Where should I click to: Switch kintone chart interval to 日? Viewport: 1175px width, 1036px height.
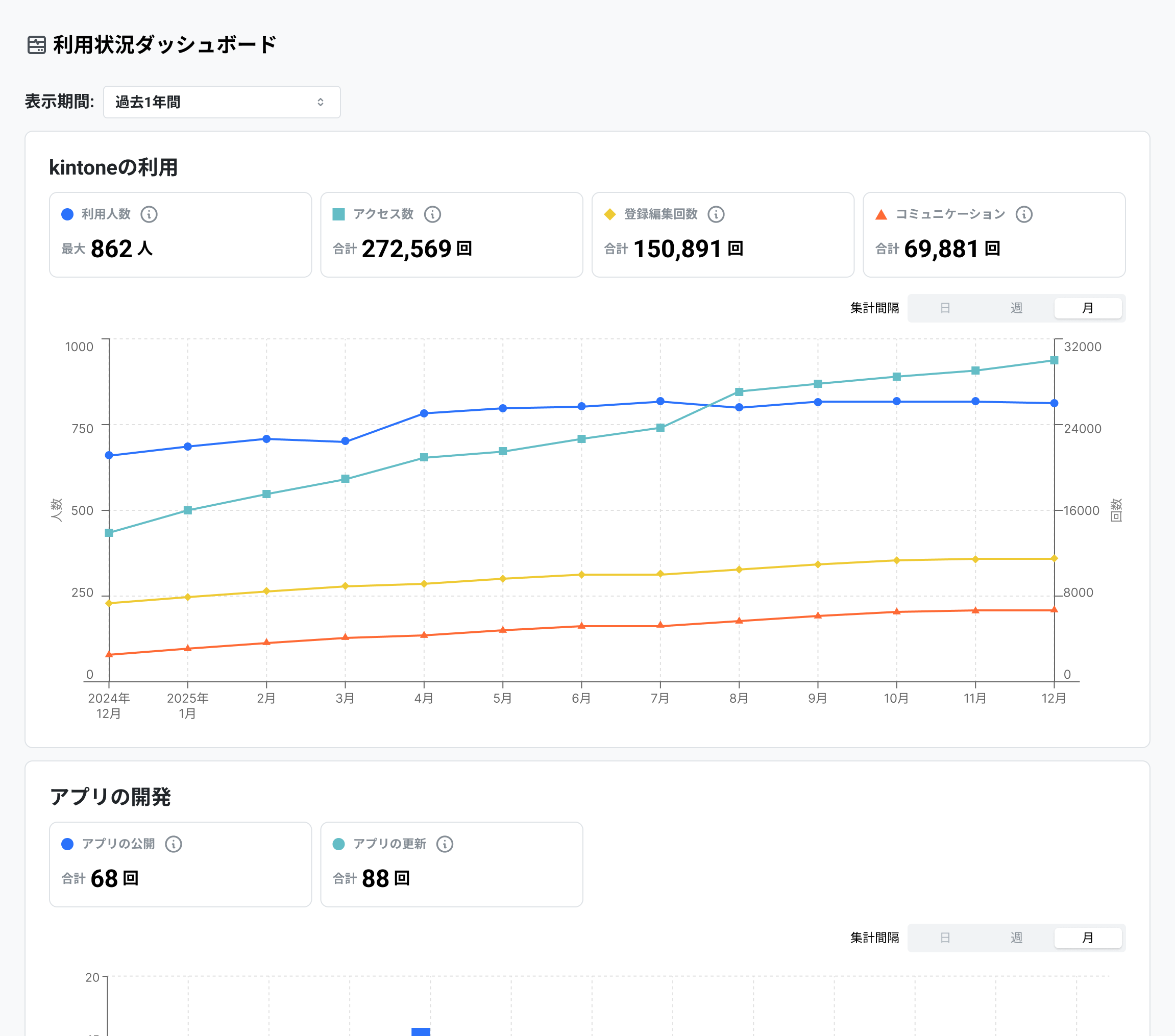coord(945,308)
